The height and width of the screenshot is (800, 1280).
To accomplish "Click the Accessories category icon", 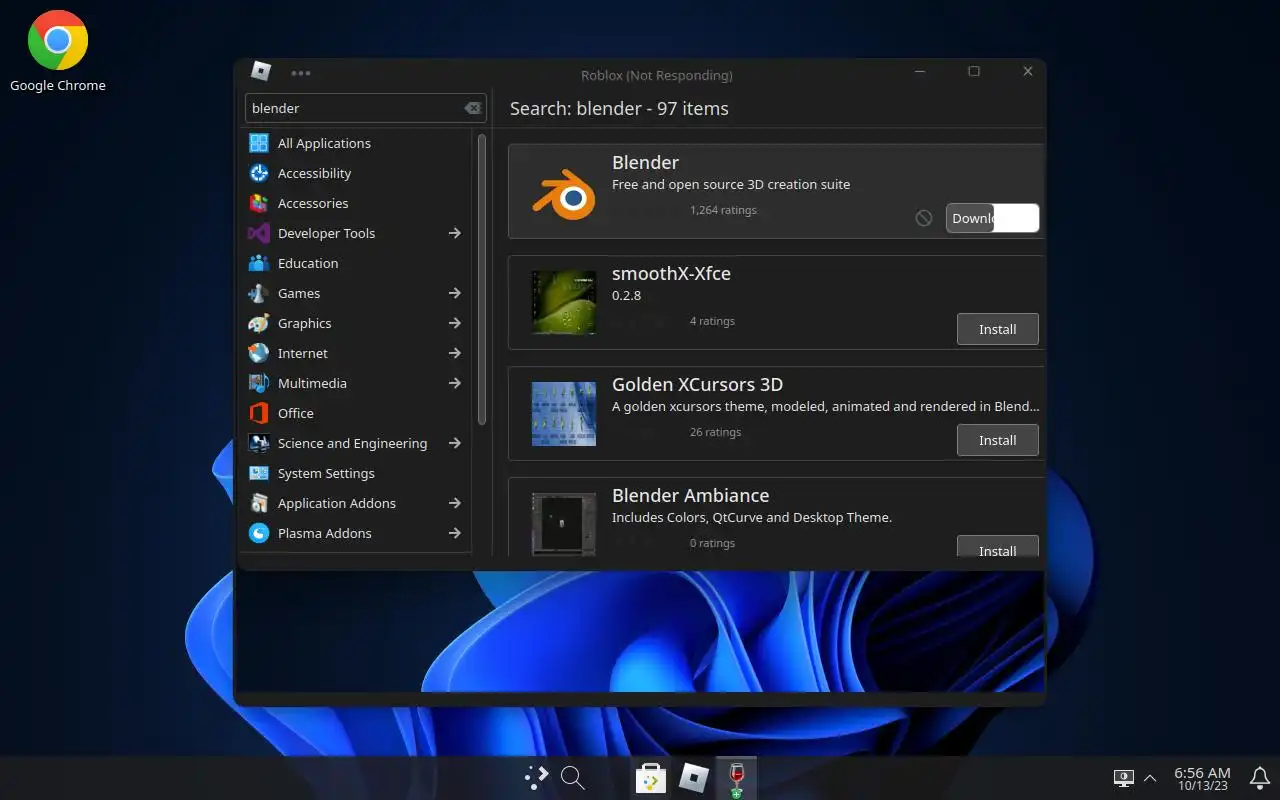I will (259, 203).
